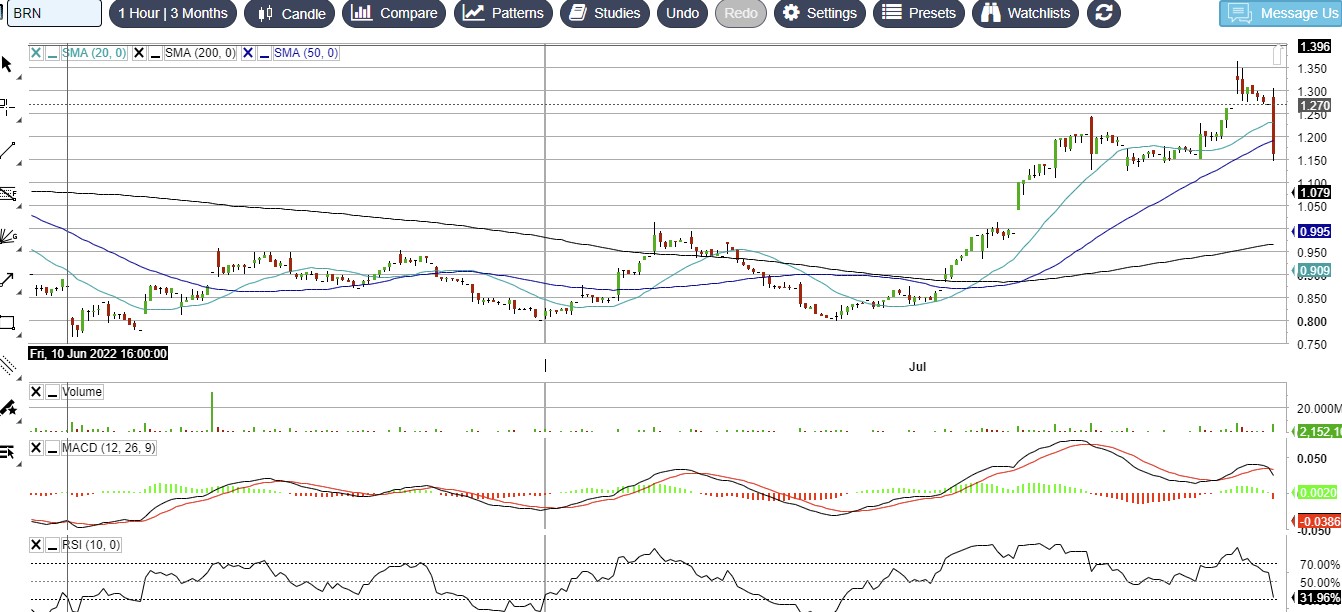Open the Candle chart type dropdown
1342x612 pixels.
pyautogui.click(x=292, y=13)
